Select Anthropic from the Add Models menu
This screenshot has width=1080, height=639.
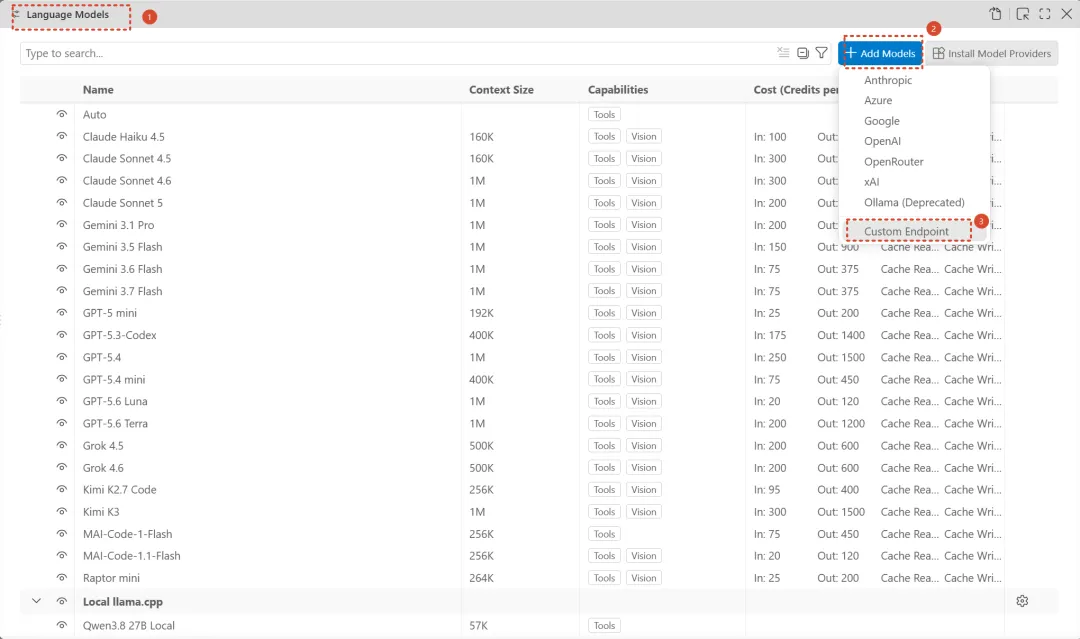888,80
